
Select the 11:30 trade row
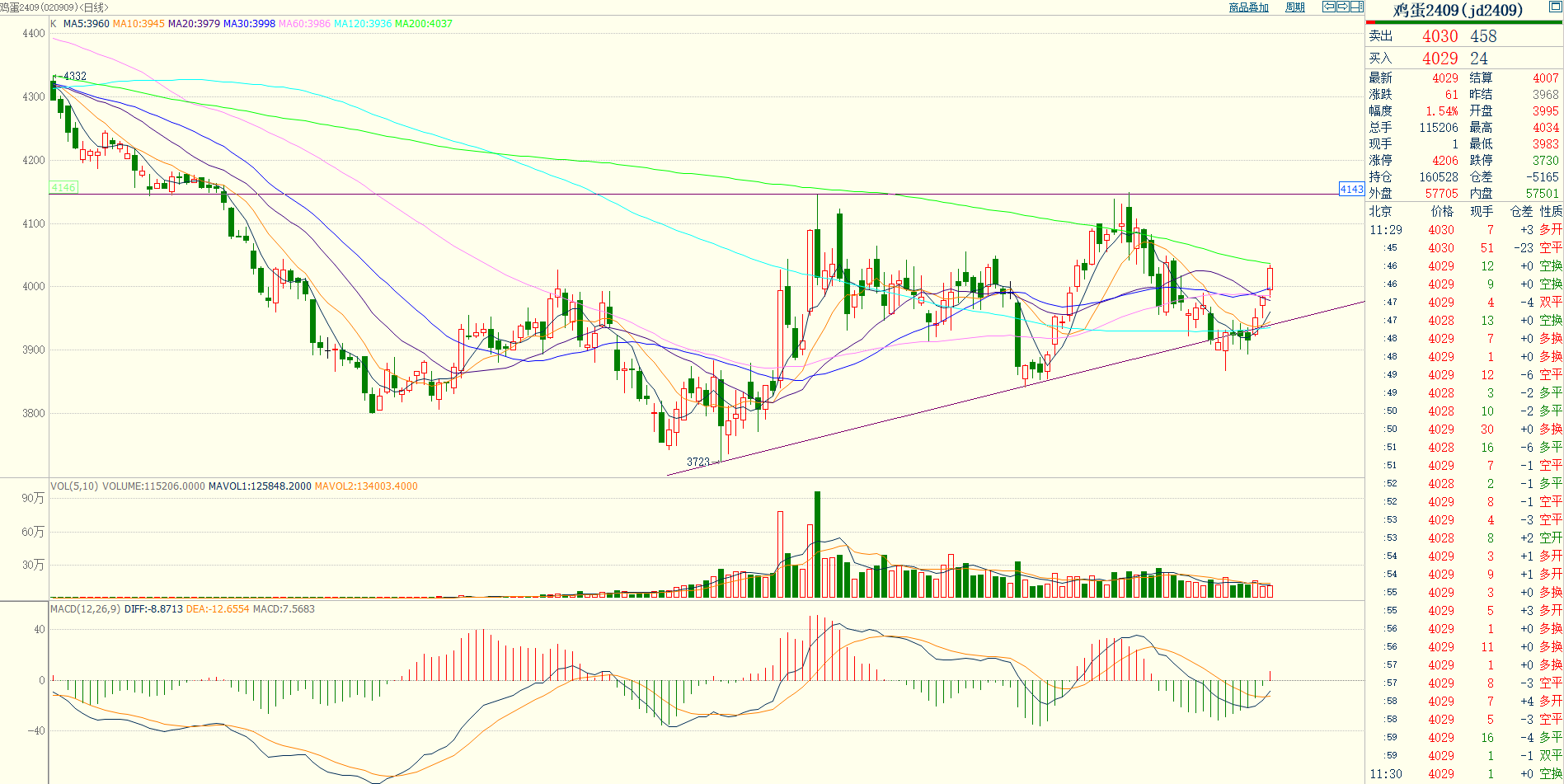pos(1464,774)
